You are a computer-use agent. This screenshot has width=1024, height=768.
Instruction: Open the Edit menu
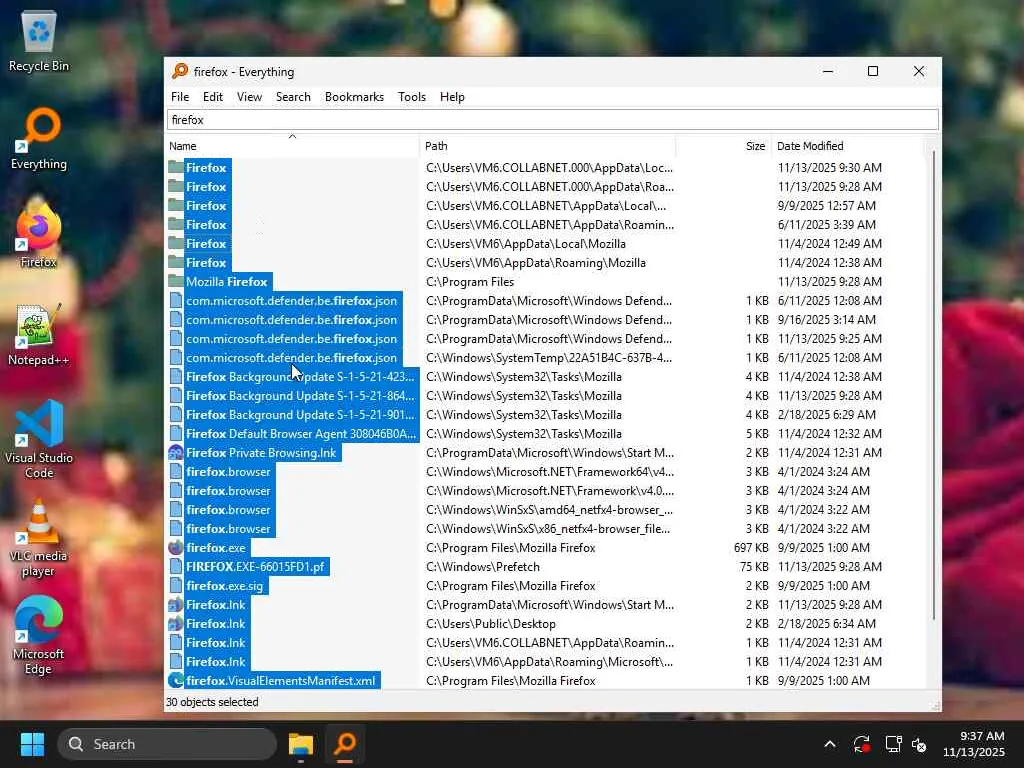[213, 97]
